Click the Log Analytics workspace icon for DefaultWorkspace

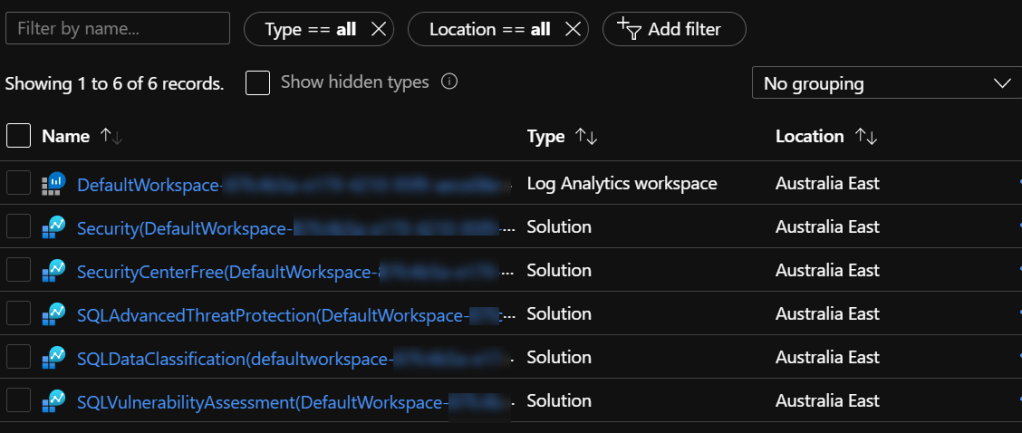pyautogui.click(x=53, y=184)
